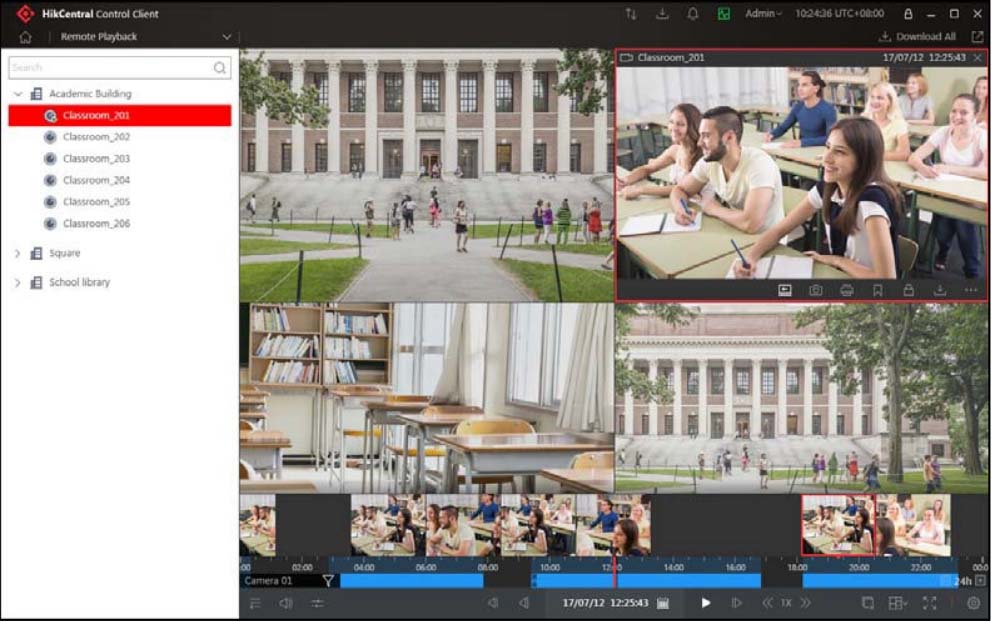Switch Classroom_201 back to live view
Image resolution: width=992 pixels, height=622 pixels.
tap(786, 288)
